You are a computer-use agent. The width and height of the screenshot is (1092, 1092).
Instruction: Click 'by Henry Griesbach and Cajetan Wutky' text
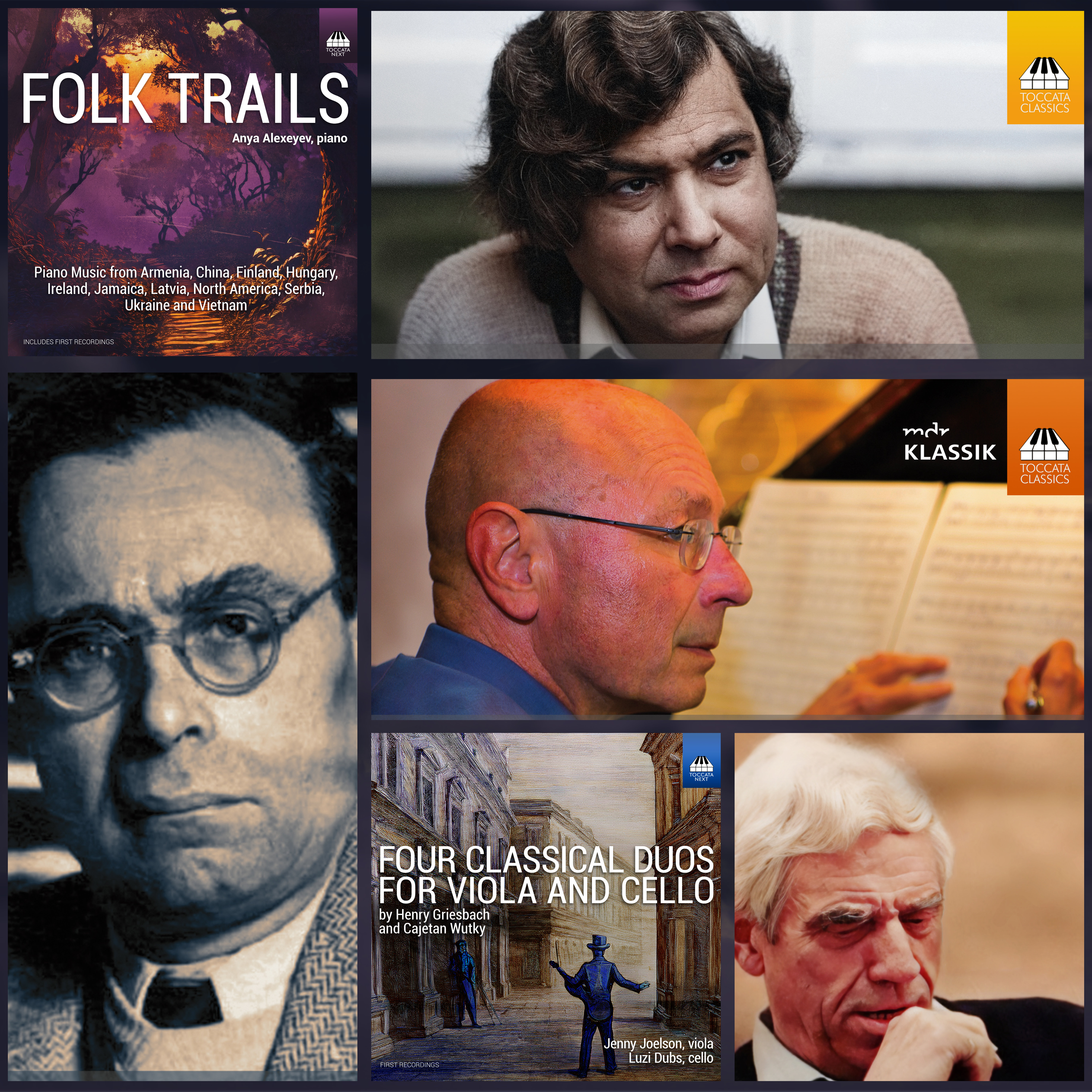tap(434, 921)
